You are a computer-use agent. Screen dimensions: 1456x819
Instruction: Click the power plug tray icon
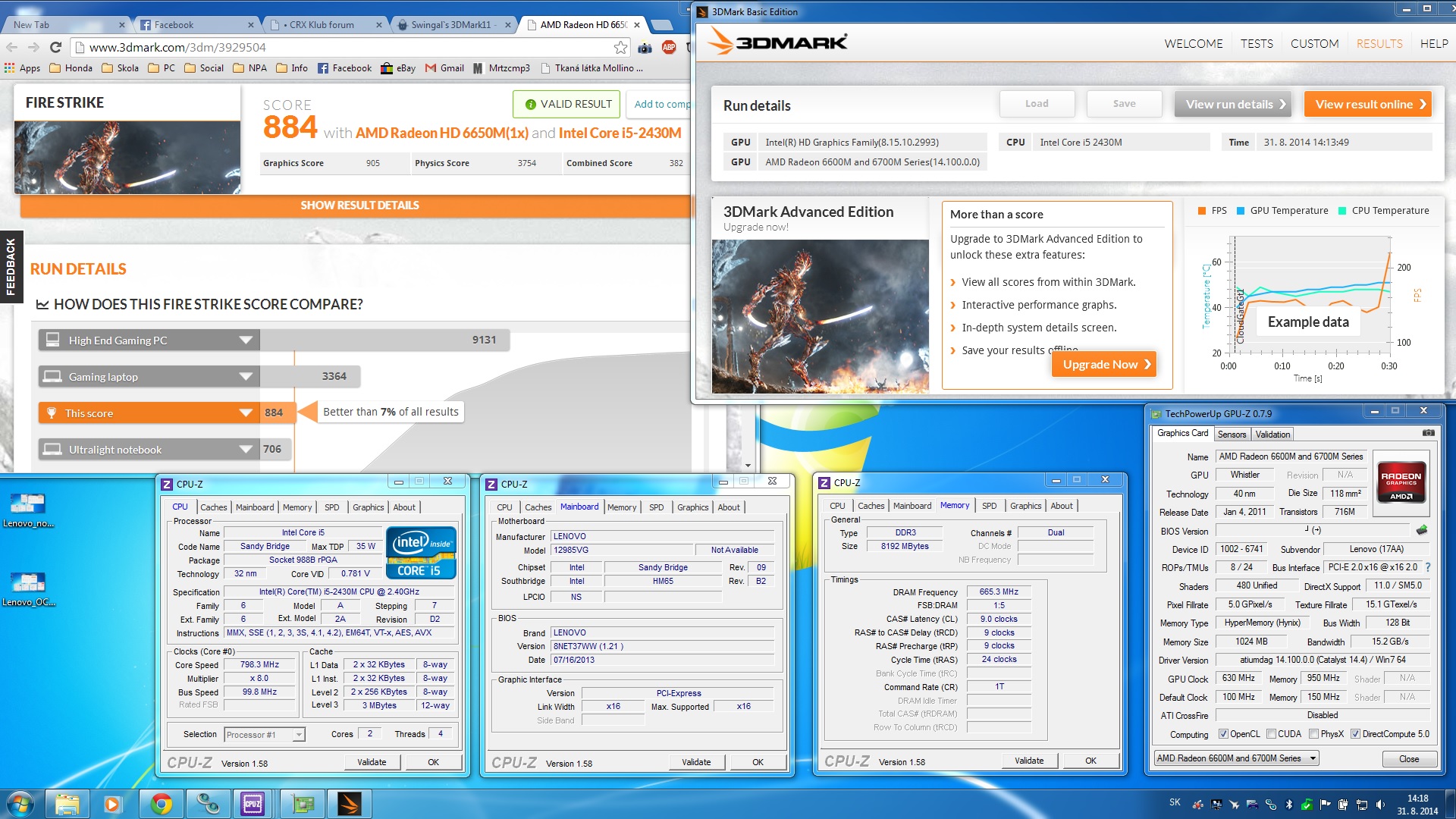pyautogui.click(x=1343, y=805)
